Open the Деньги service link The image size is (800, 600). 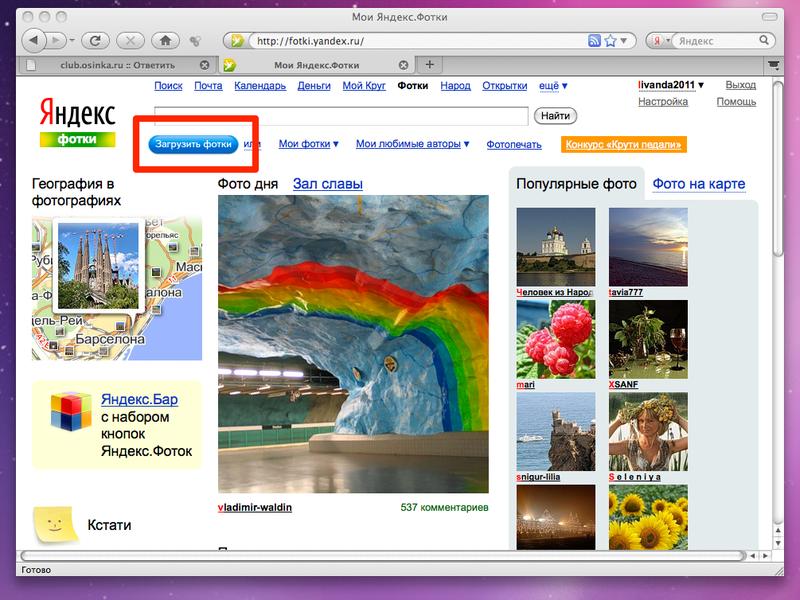click(314, 86)
